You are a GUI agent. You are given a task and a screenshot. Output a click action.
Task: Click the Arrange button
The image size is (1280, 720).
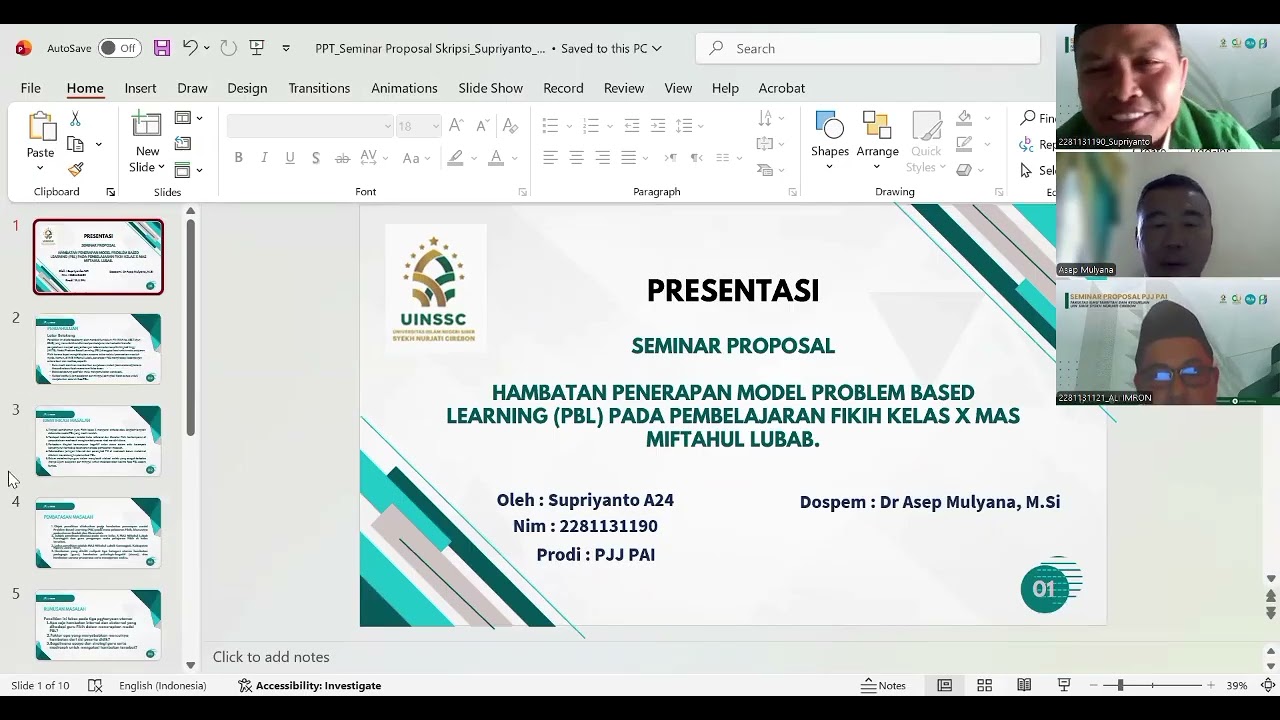coord(877,141)
